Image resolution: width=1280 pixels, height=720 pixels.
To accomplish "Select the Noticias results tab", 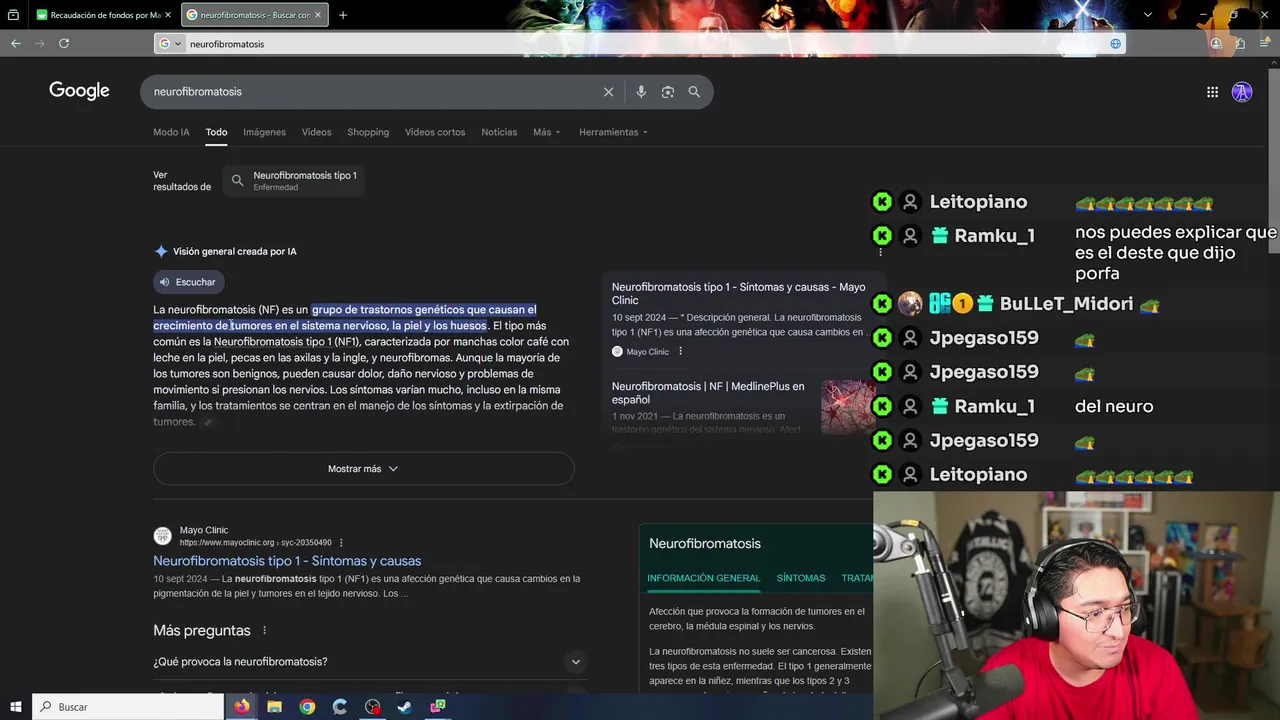I will point(499,132).
